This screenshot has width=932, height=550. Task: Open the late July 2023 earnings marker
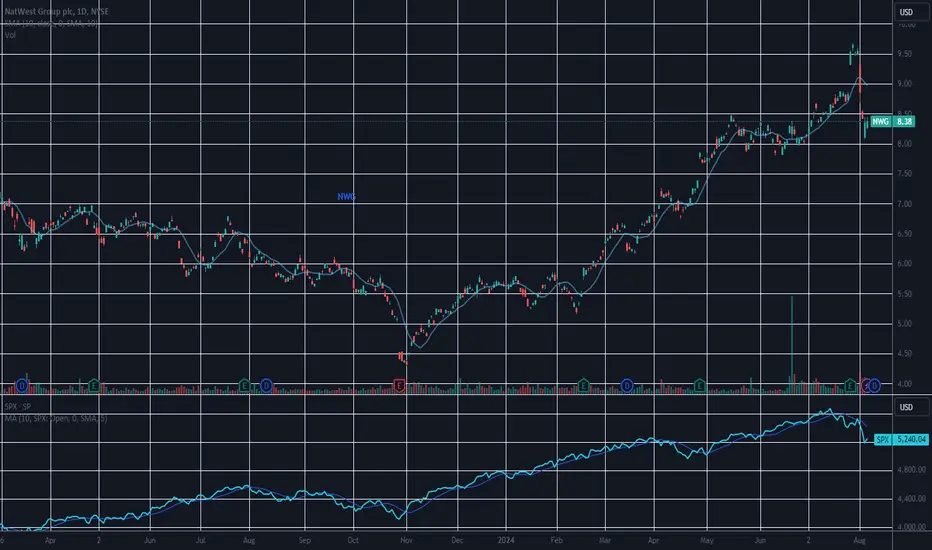point(244,386)
